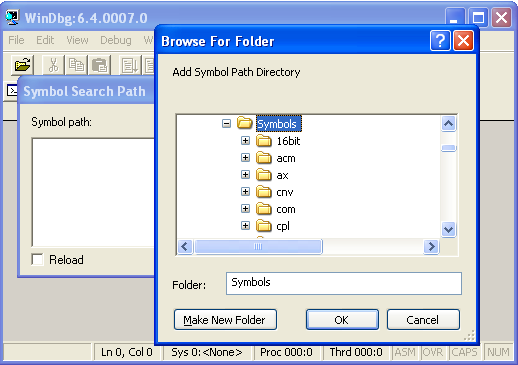Click folder tree scroll left arrow
Image resolution: width=518 pixels, height=365 pixels.
pos(185,247)
